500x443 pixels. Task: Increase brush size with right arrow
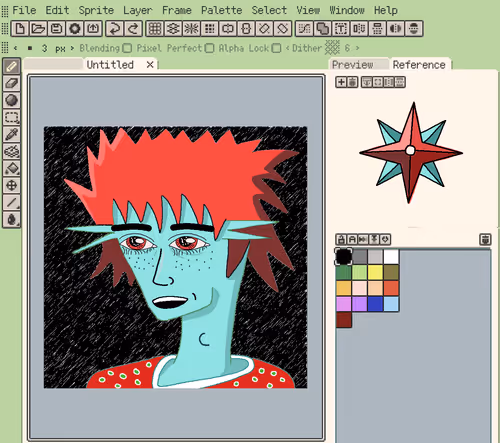pos(72,48)
